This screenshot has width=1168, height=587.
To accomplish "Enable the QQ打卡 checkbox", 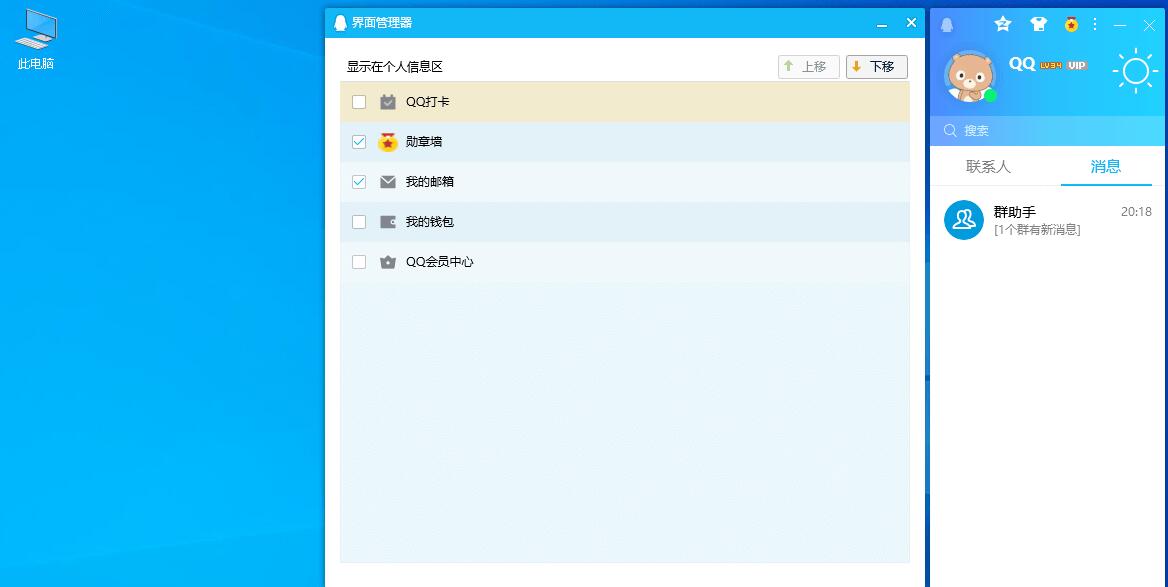I will (359, 101).
